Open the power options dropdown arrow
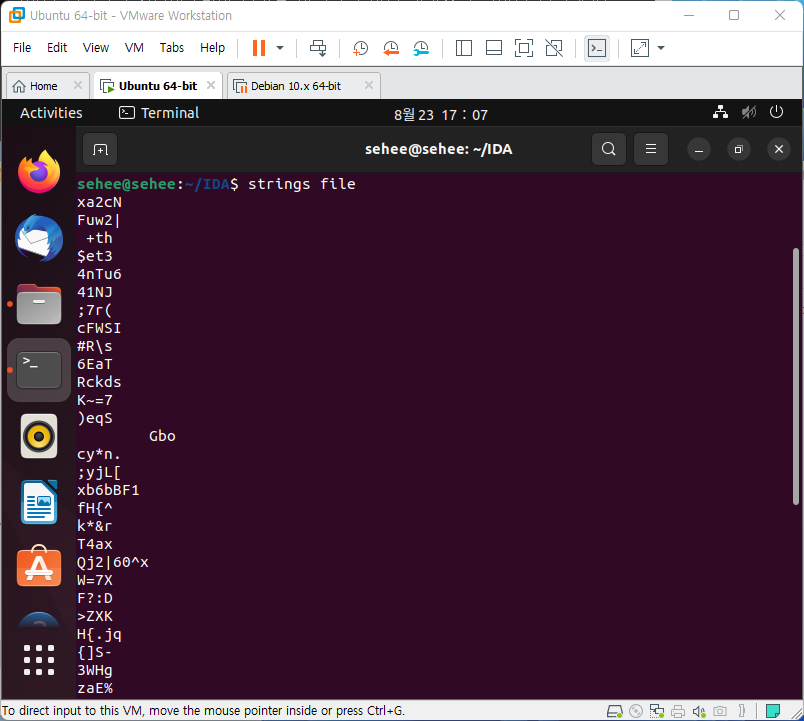The height and width of the screenshot is (721, 804). (x=280, y=48)
